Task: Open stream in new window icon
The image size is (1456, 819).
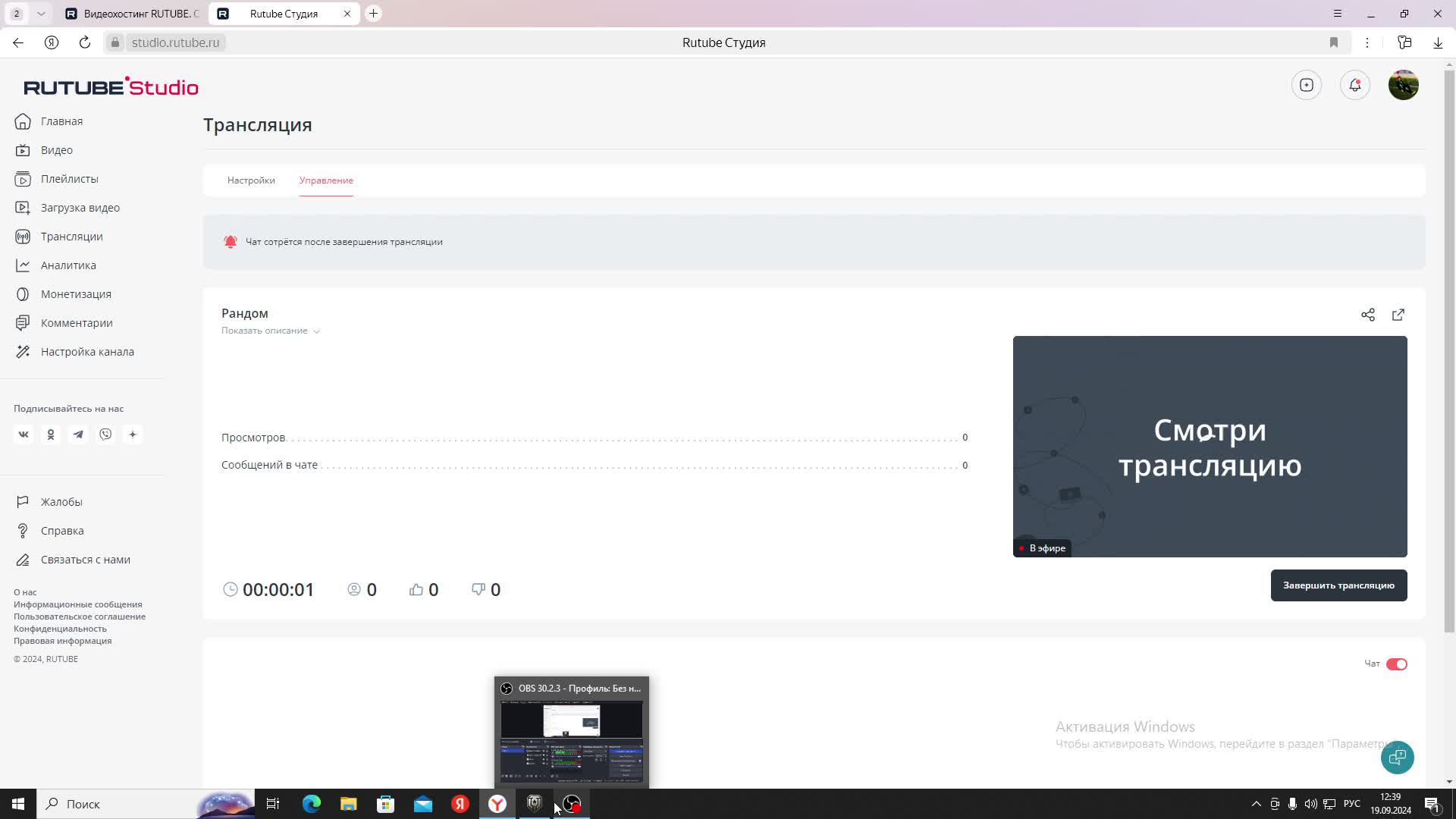Action: pyautogui.click(x=1398, y=315)
